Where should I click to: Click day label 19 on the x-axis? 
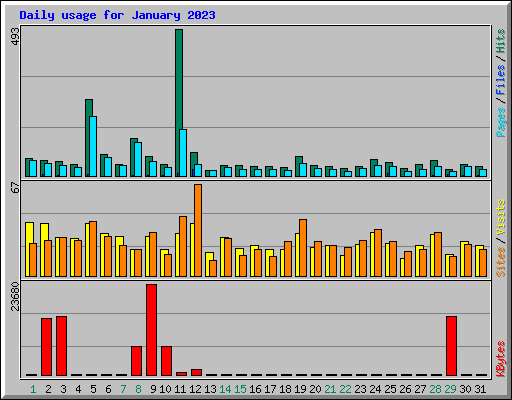click(300, 389)
